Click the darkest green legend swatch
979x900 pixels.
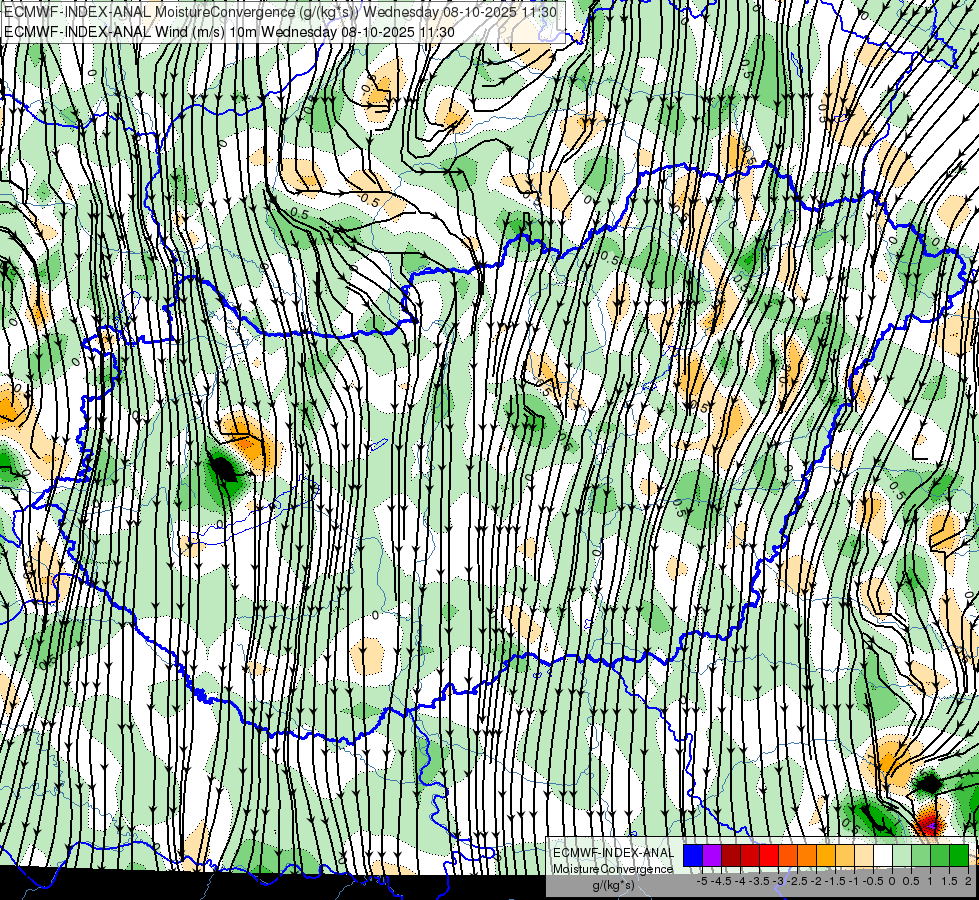pos(959,855)
